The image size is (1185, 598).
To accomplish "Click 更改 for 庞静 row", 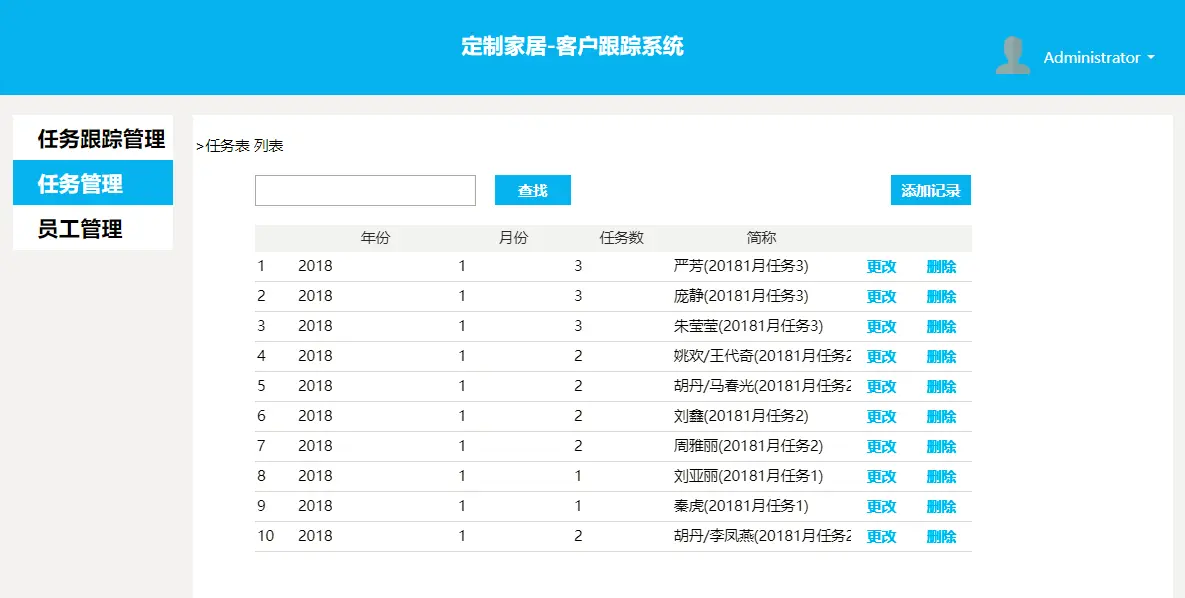I will 881,296.
